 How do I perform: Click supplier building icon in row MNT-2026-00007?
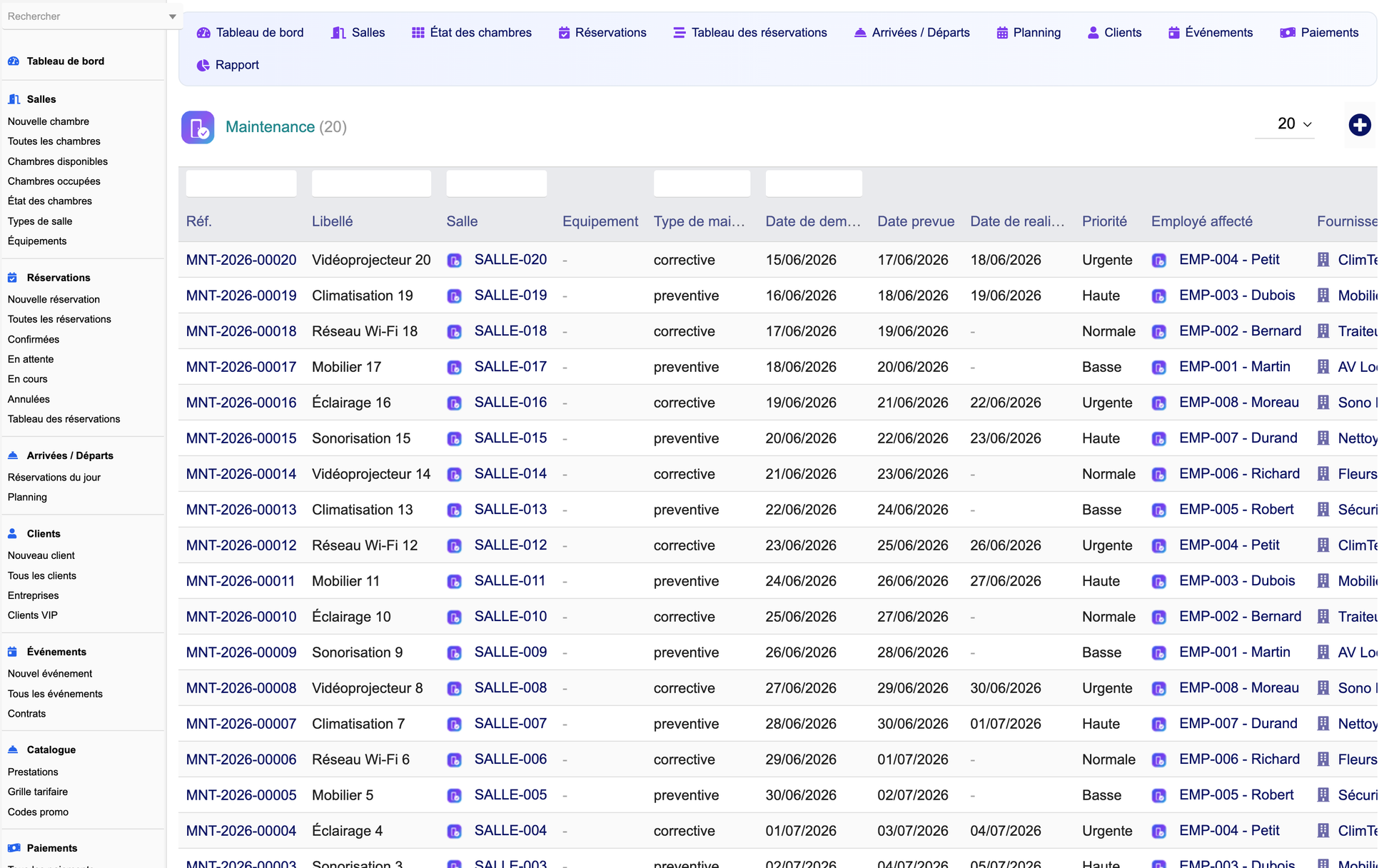[1323, 723]
